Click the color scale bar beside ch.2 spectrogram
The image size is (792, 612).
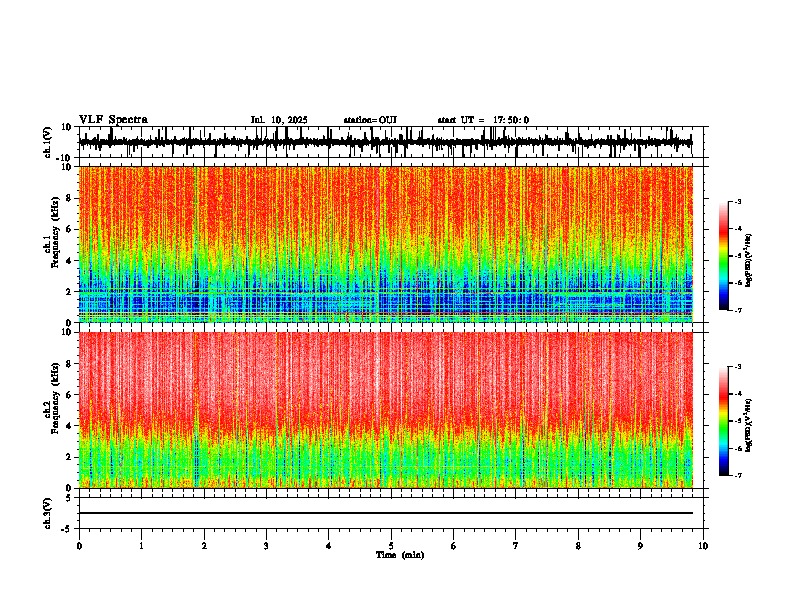coord(723,421)
